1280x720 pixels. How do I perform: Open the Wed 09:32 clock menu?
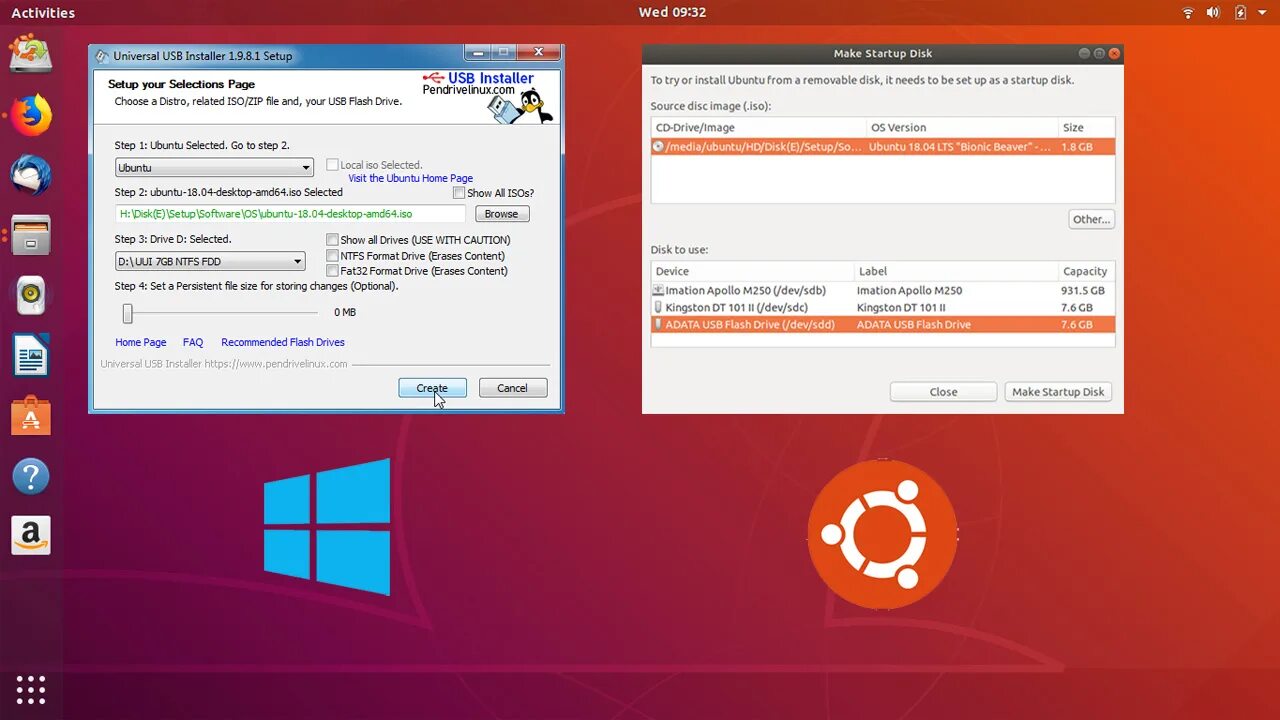point(672,13)
